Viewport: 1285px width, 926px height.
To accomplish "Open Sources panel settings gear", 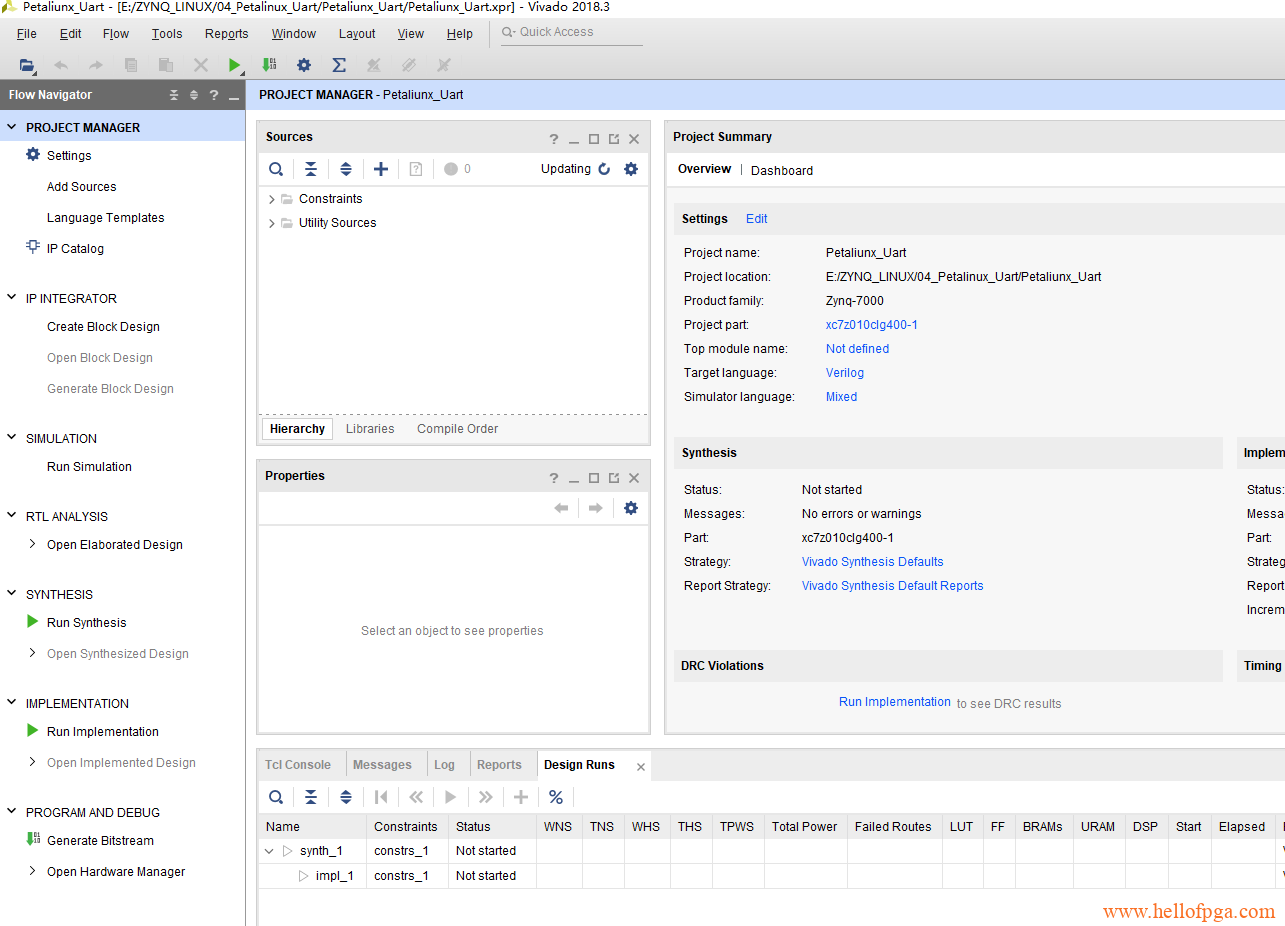I will click(631, 169).
